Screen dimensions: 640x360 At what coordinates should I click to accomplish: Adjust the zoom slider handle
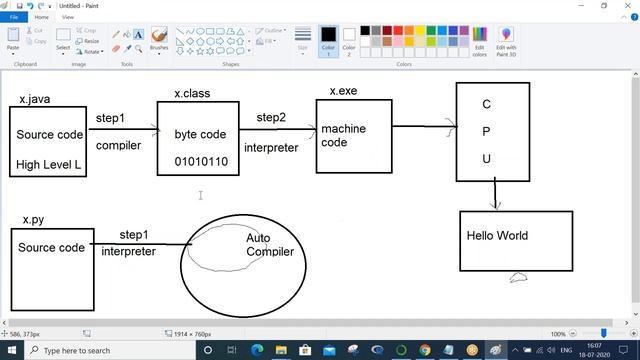[x=604, y=333]
